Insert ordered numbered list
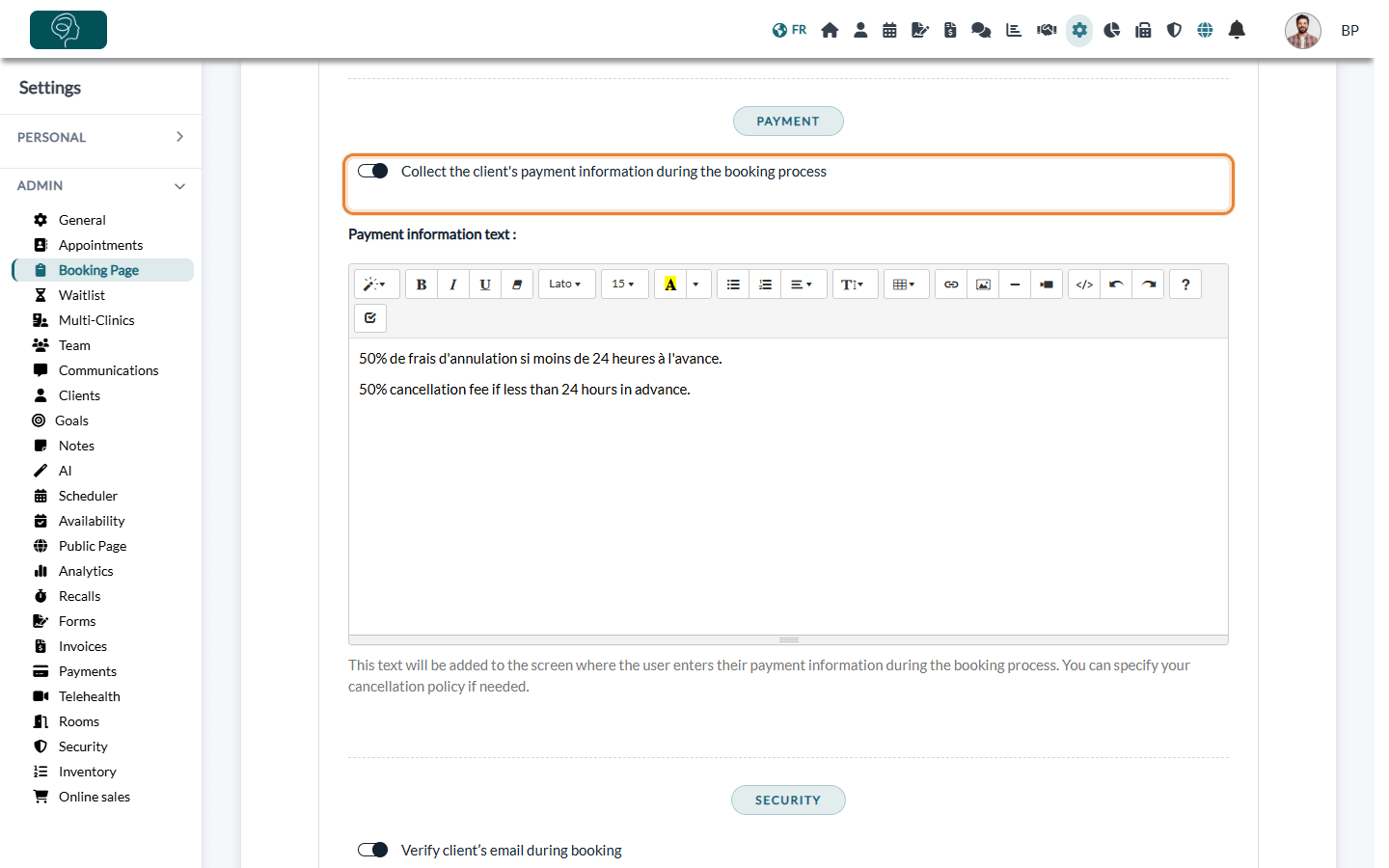 click(x=765, y=285)
